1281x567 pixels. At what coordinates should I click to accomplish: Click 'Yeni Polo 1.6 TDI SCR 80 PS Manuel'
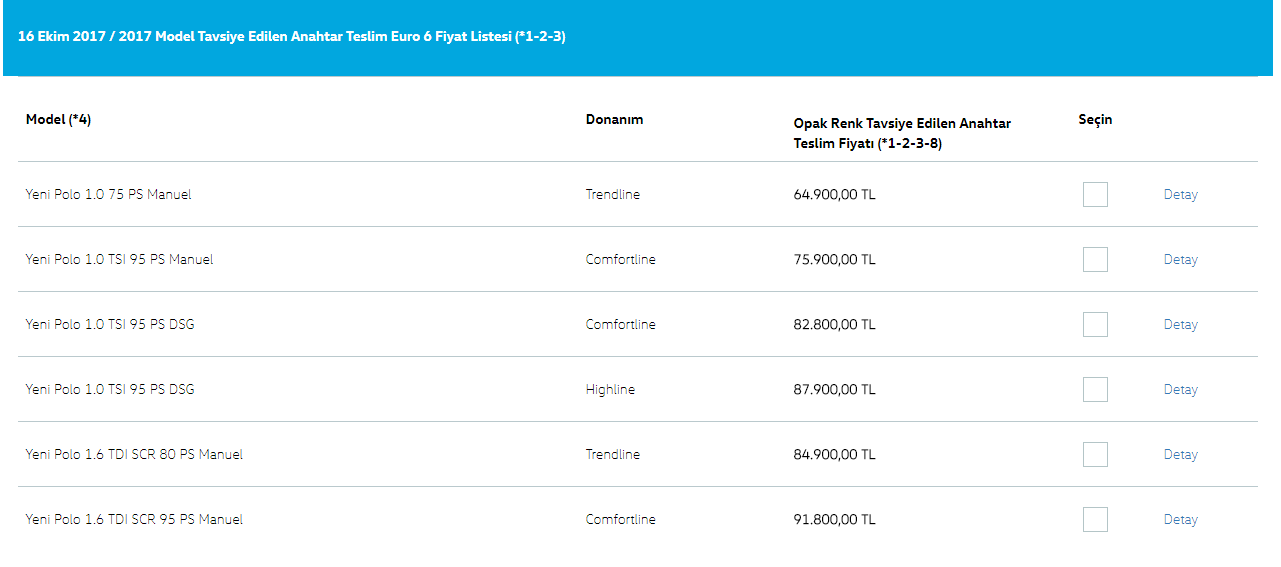[134, 455]
